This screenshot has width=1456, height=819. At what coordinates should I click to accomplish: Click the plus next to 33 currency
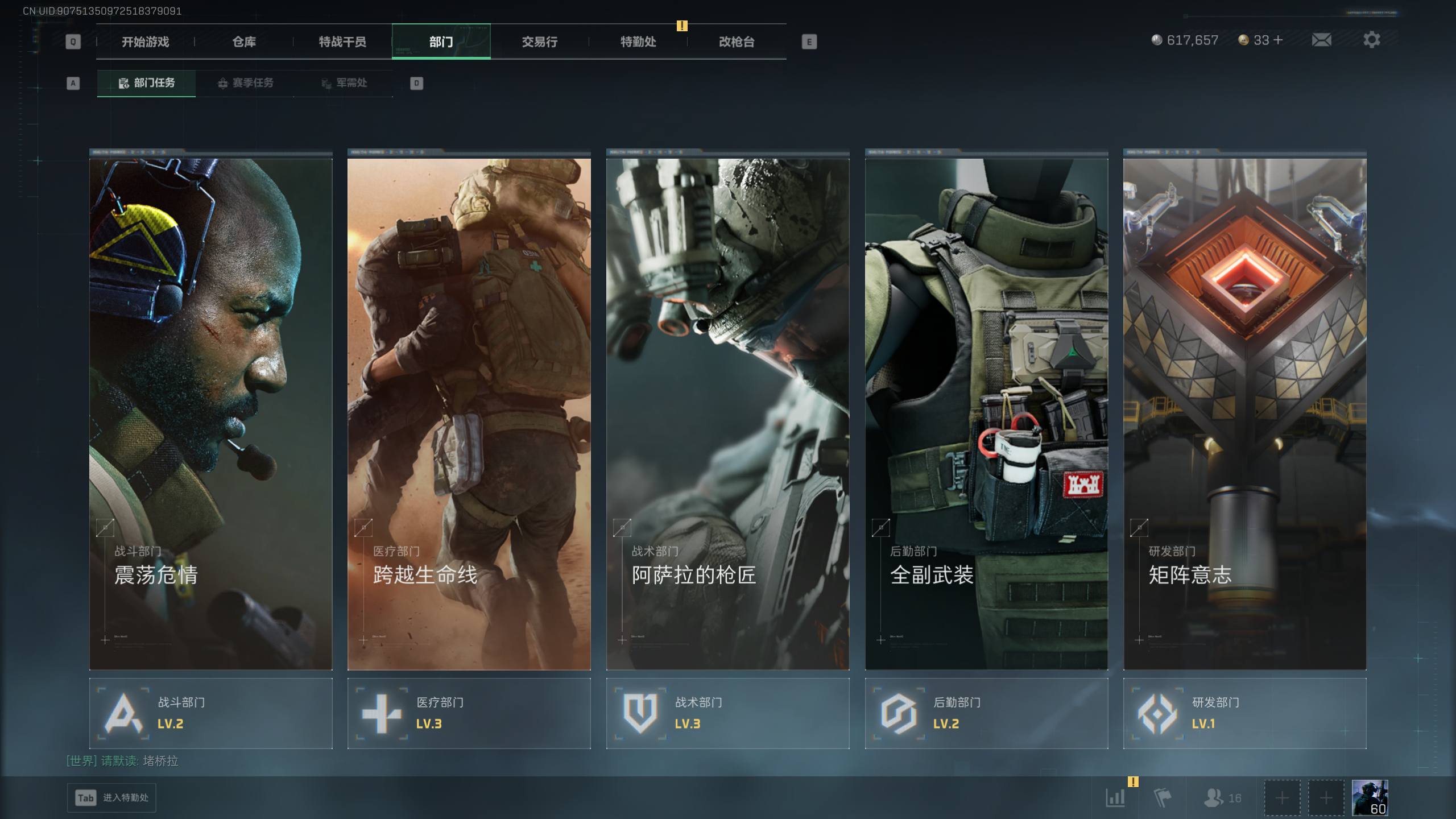[x=1278, y=40]
